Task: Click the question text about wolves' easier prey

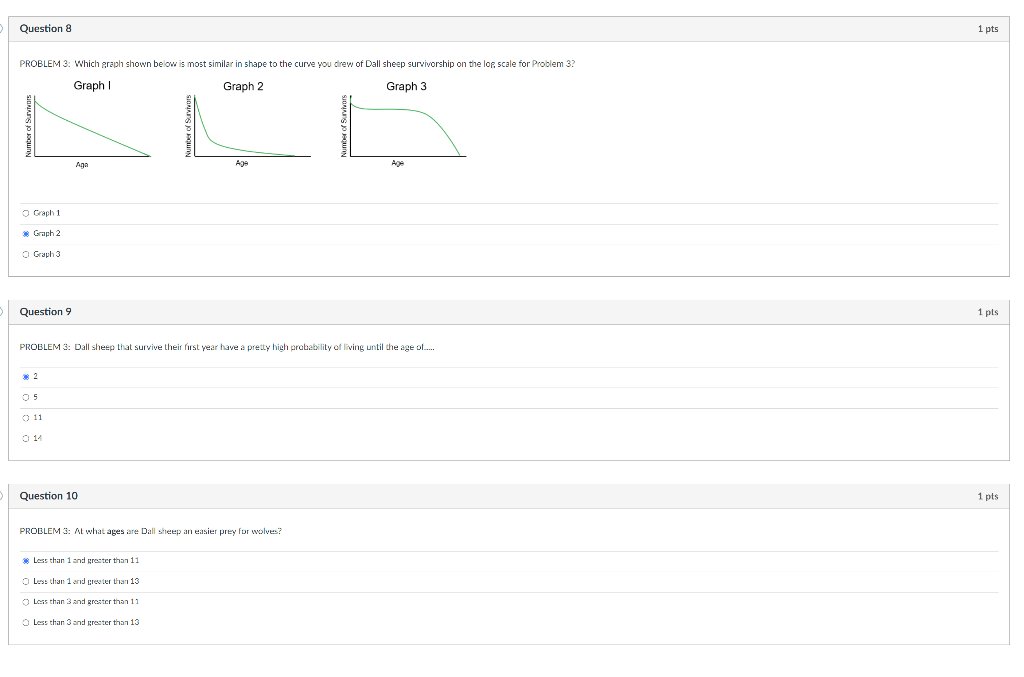Action: pos(151,531)
